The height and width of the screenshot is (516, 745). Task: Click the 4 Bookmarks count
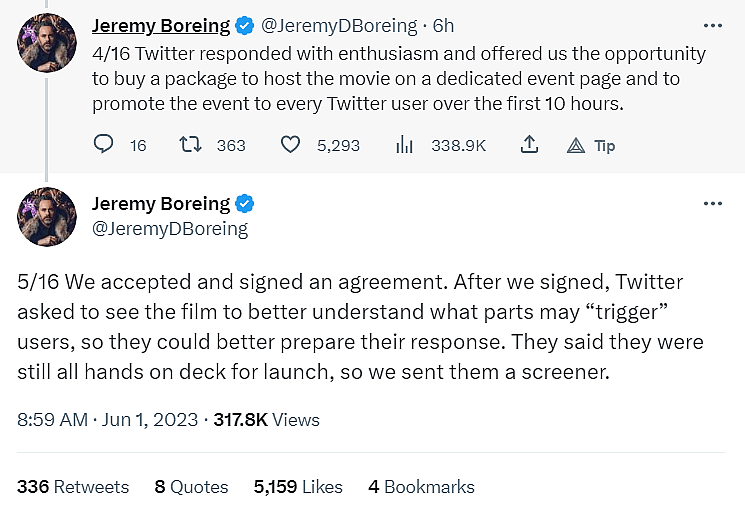pos(421,487)
